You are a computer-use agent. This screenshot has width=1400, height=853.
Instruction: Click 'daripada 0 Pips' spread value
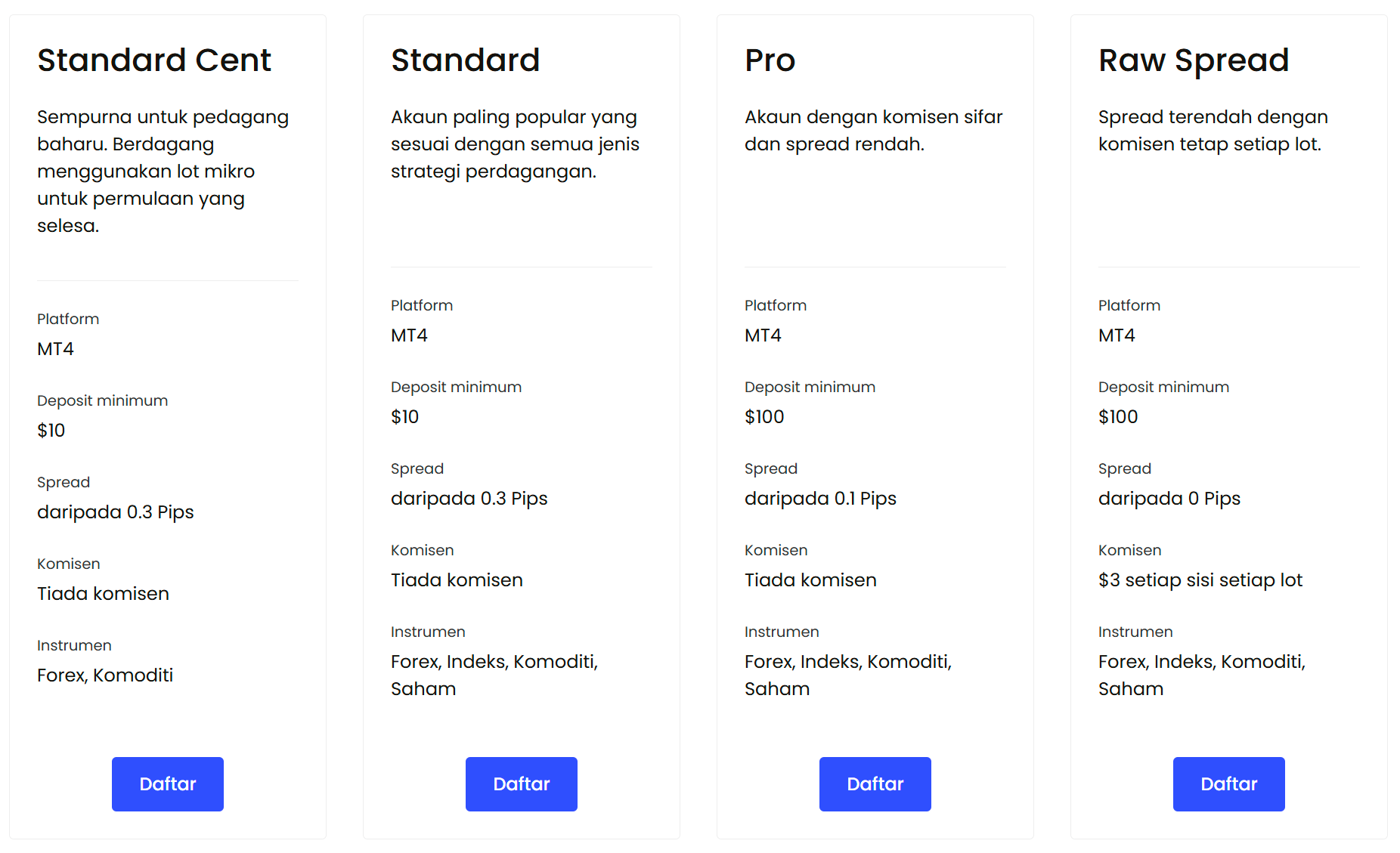tap(1169, 499)
